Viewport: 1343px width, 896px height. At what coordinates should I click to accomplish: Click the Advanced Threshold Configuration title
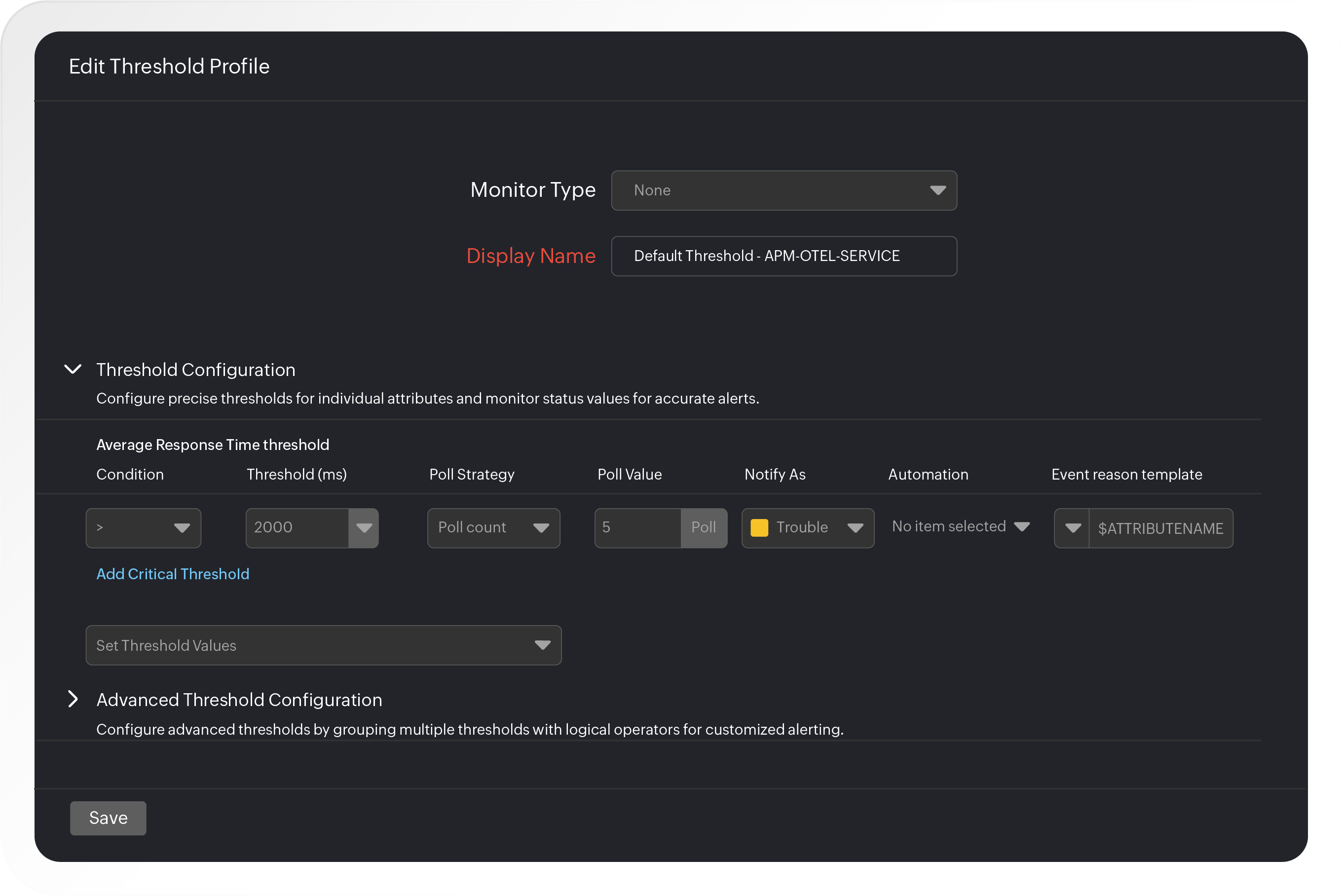pos(239,700)
